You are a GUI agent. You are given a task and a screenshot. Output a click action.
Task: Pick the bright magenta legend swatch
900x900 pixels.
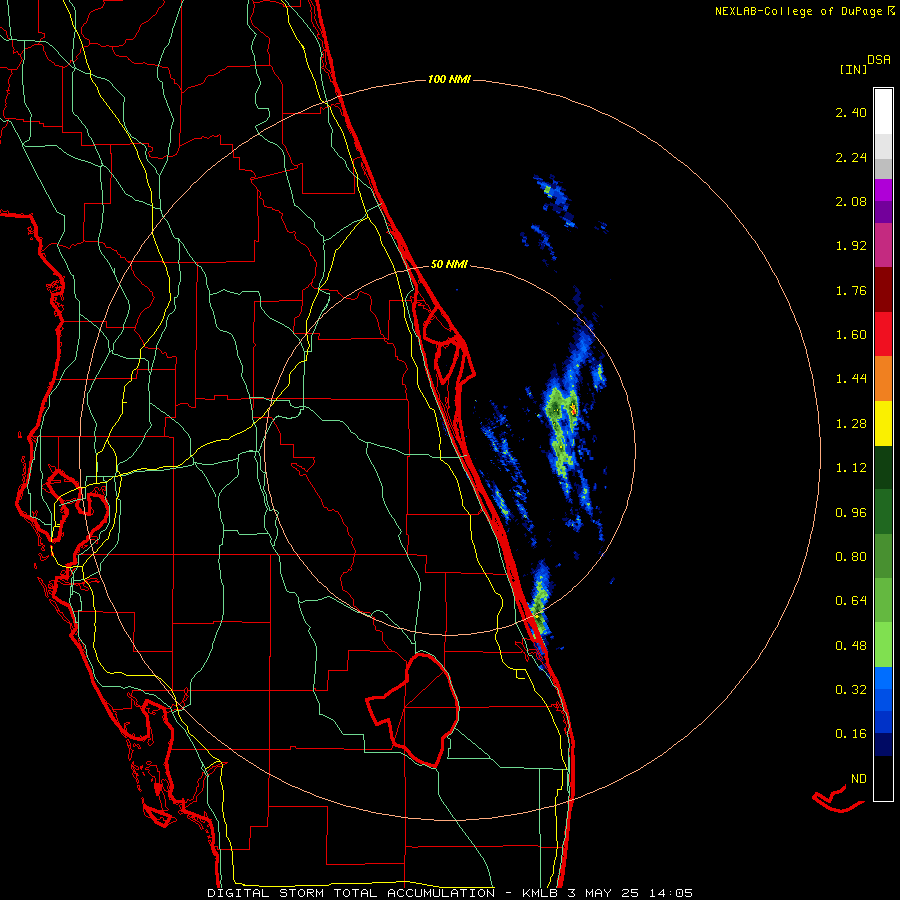pyautogui.click(x=883, y=190)
